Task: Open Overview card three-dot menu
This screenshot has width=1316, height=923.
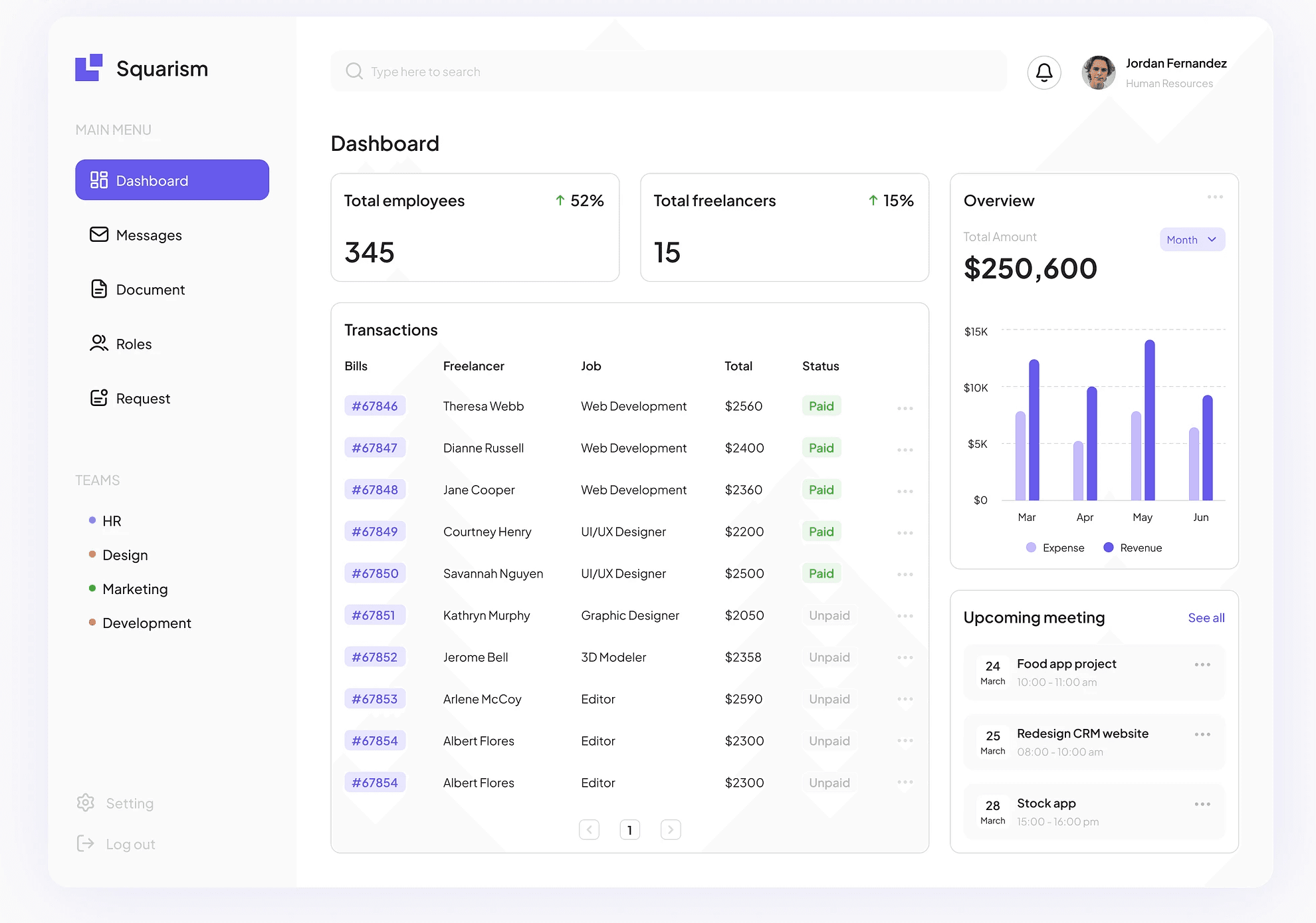Action: tap(1215, 197)
